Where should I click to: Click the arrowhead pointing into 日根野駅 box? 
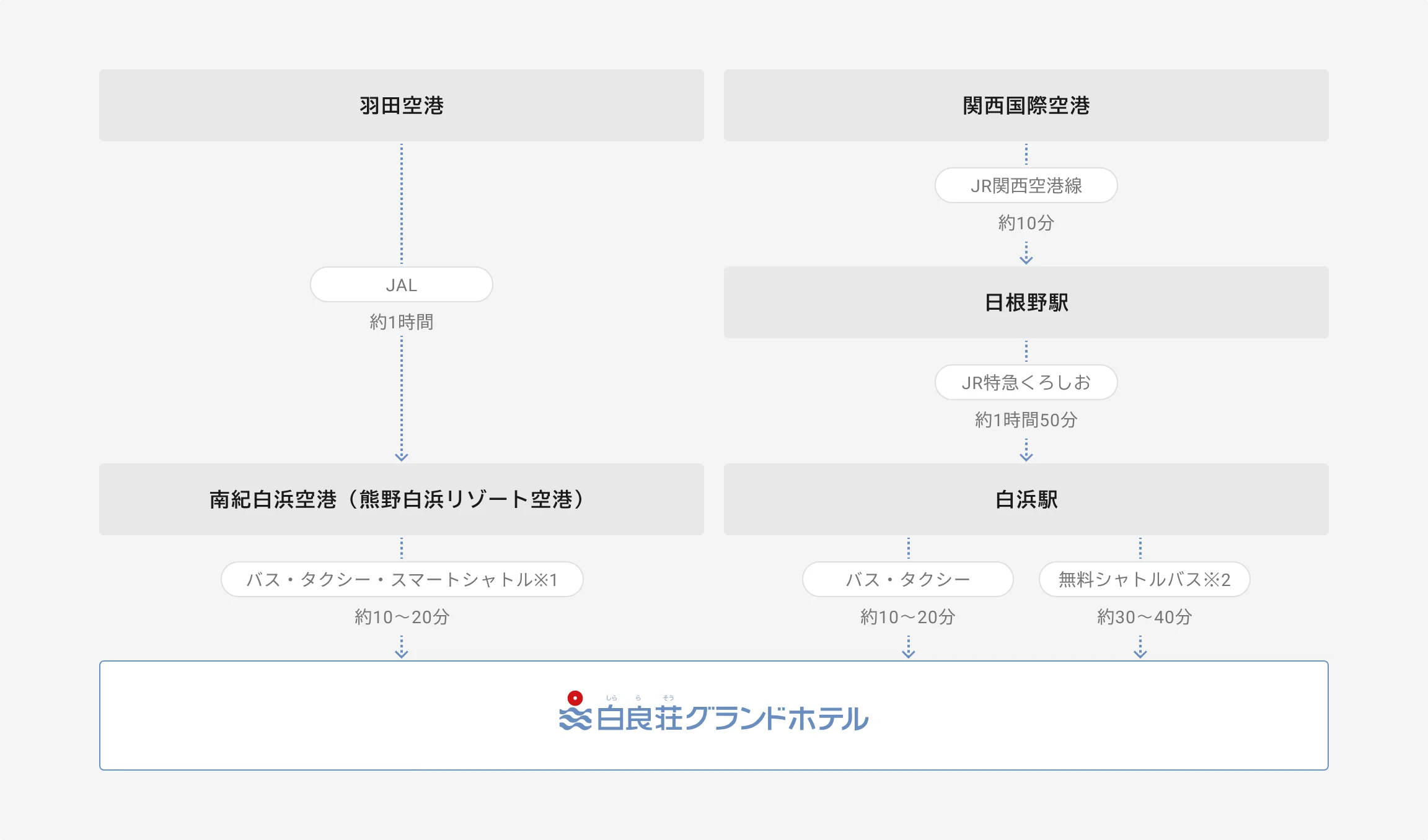1026,260
